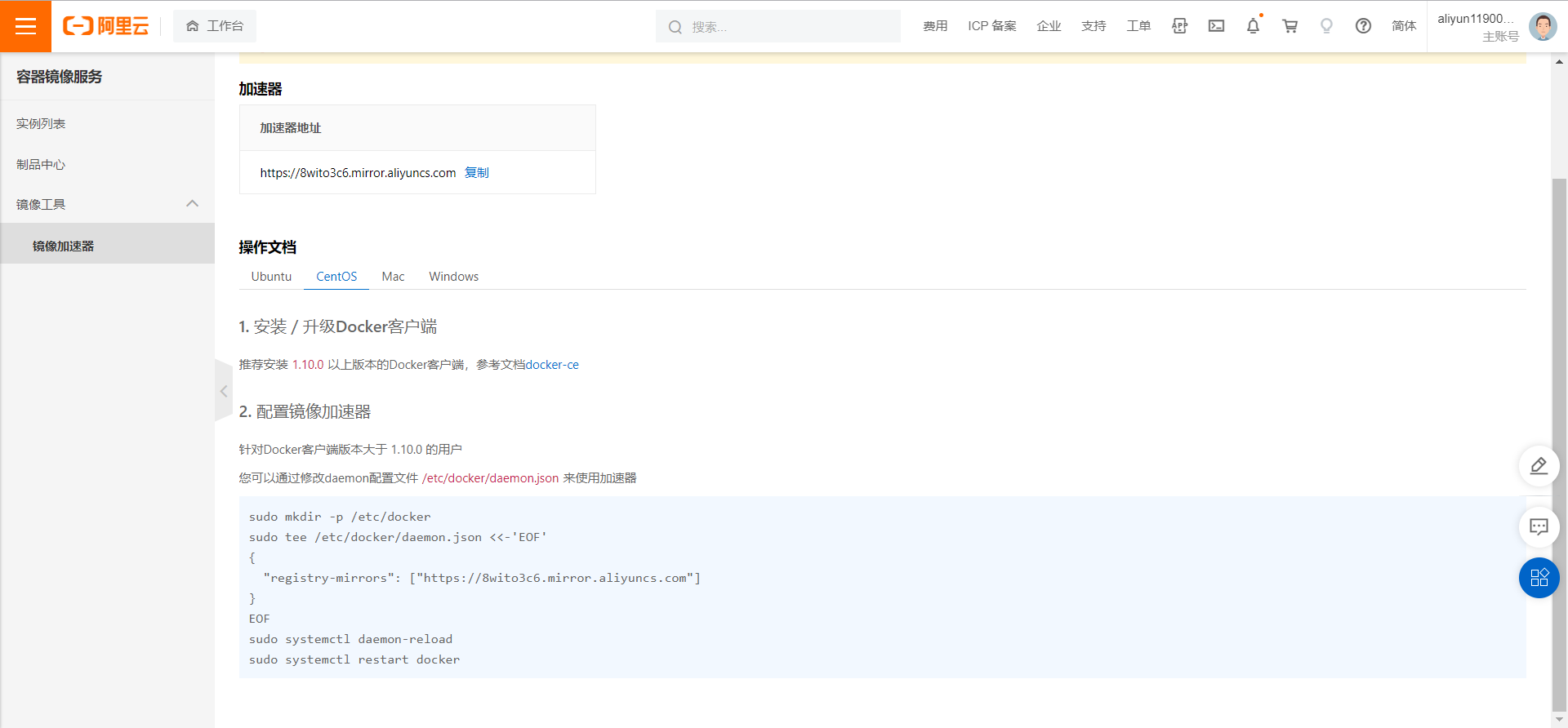Click the sudo systemctl restart docker line

(x=354, y=659)
